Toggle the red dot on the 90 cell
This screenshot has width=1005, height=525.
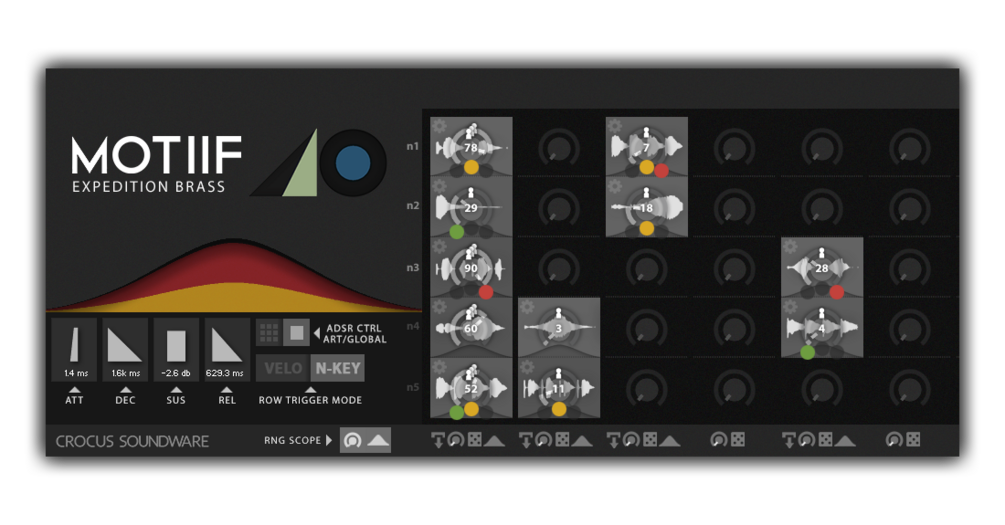486,292
